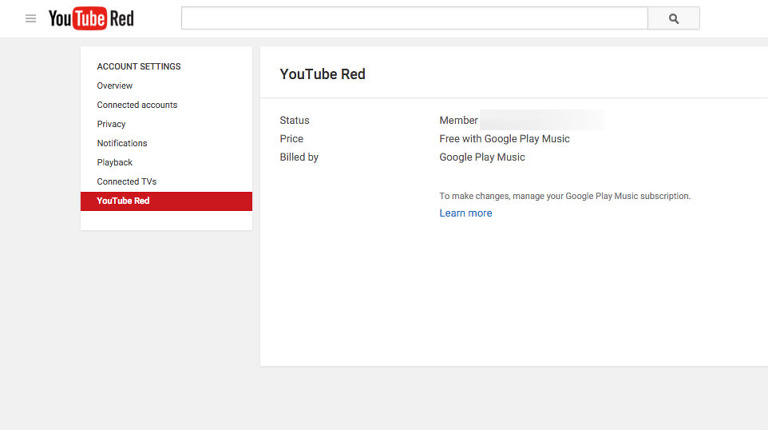This screenshot has width=768, height=430.
Task: Click the YouTube Red logo
Action: 91,19
